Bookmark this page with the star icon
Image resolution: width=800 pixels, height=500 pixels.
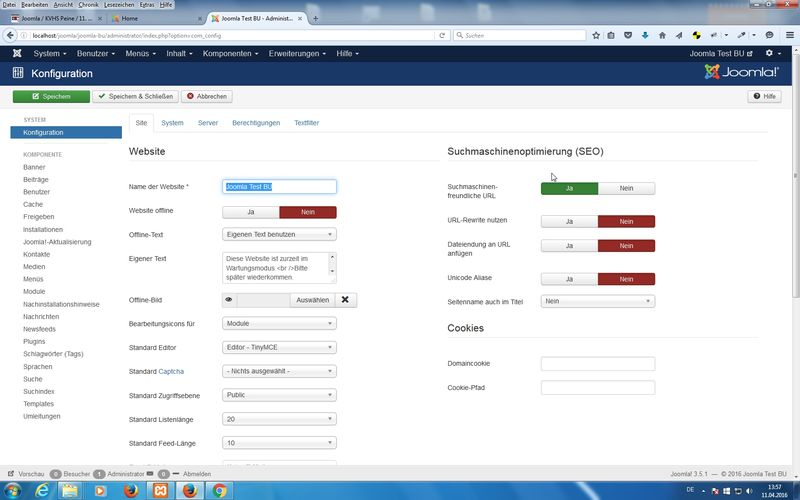[595, 35]
